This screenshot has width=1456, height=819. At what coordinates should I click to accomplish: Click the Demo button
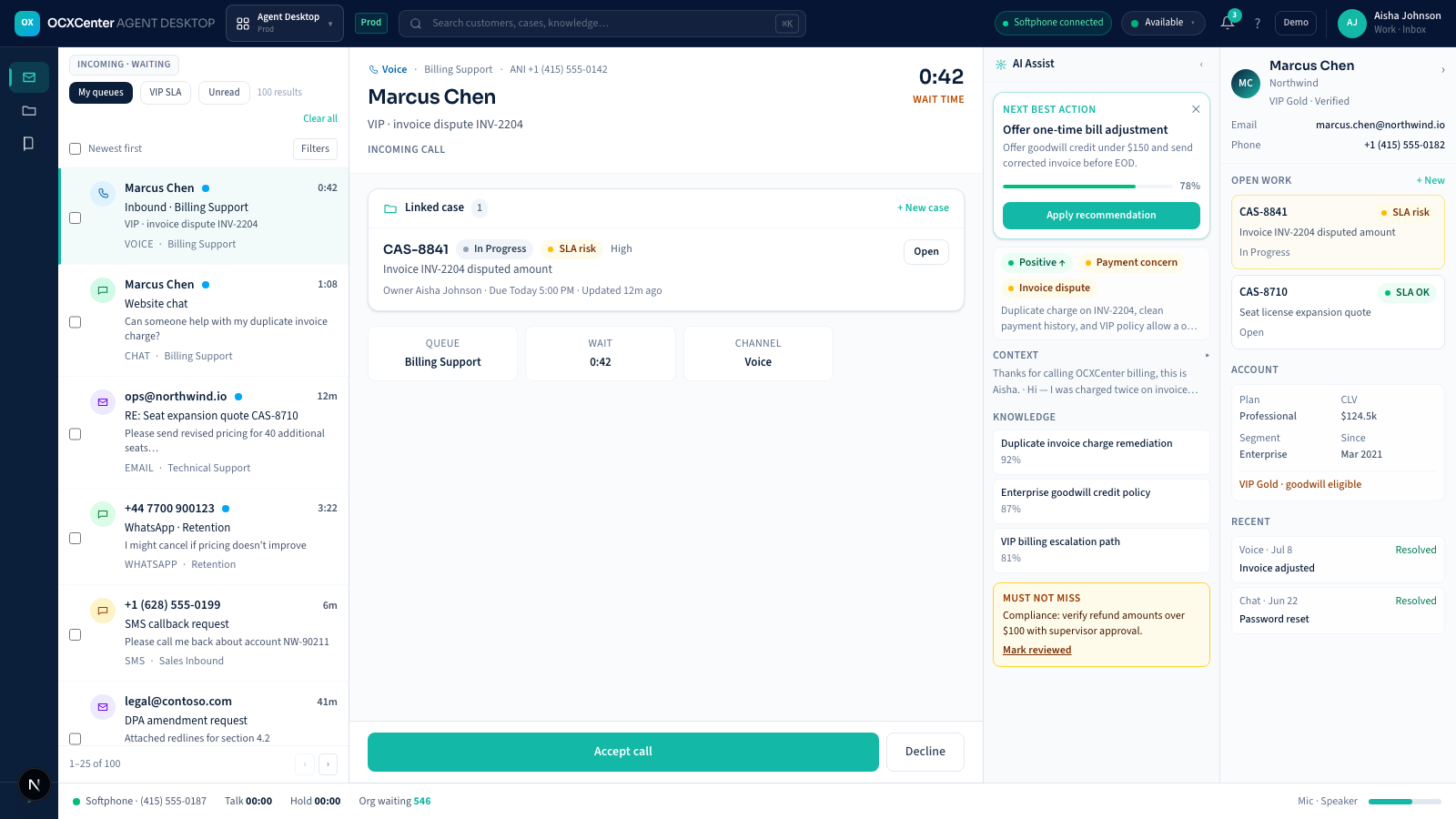pos(1296,23)
